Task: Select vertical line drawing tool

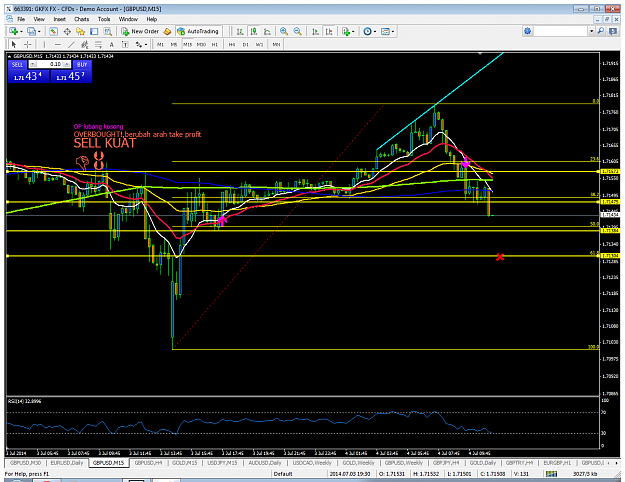Action: click(44, 45)
